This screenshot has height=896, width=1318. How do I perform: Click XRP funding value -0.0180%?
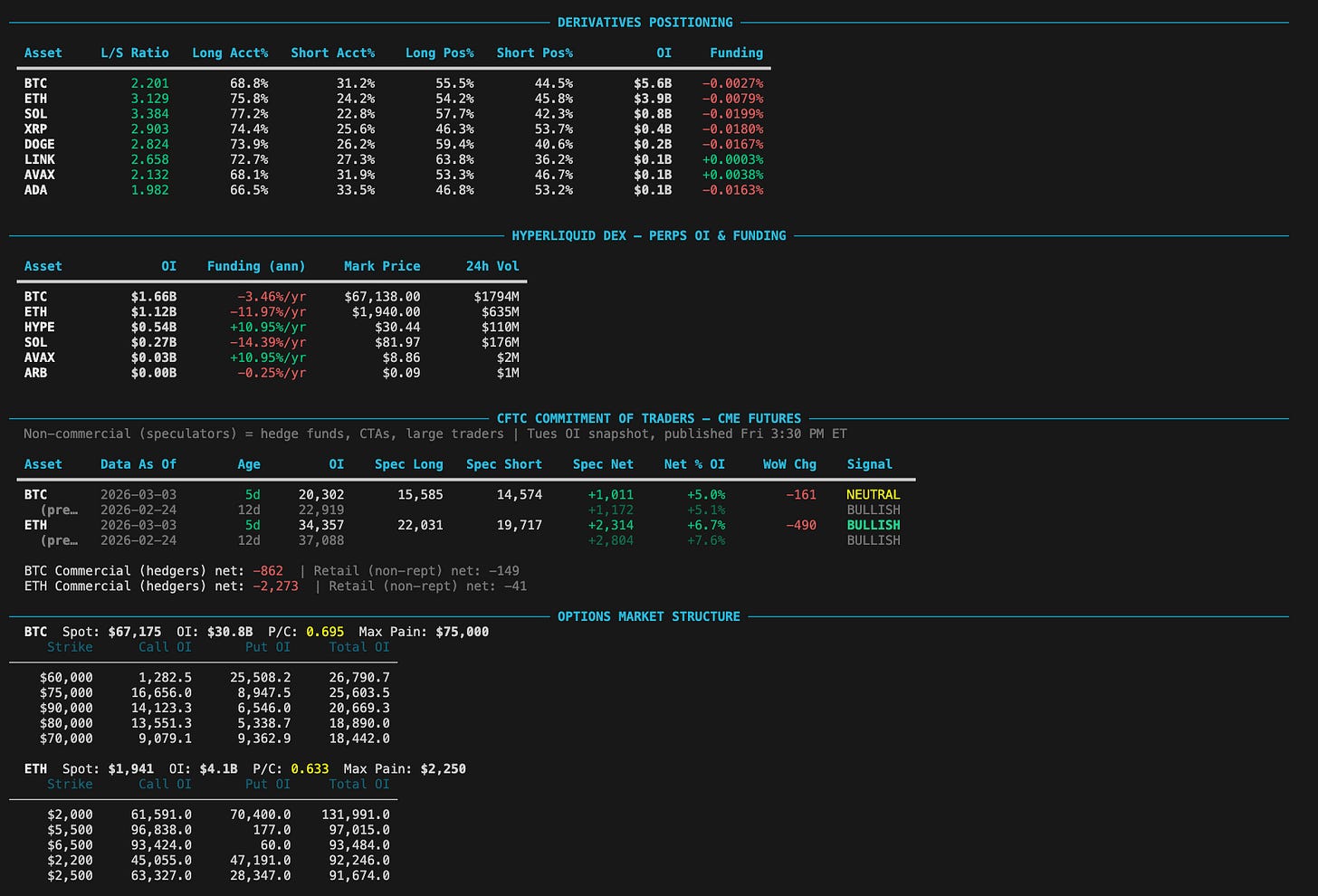(732, 129)
